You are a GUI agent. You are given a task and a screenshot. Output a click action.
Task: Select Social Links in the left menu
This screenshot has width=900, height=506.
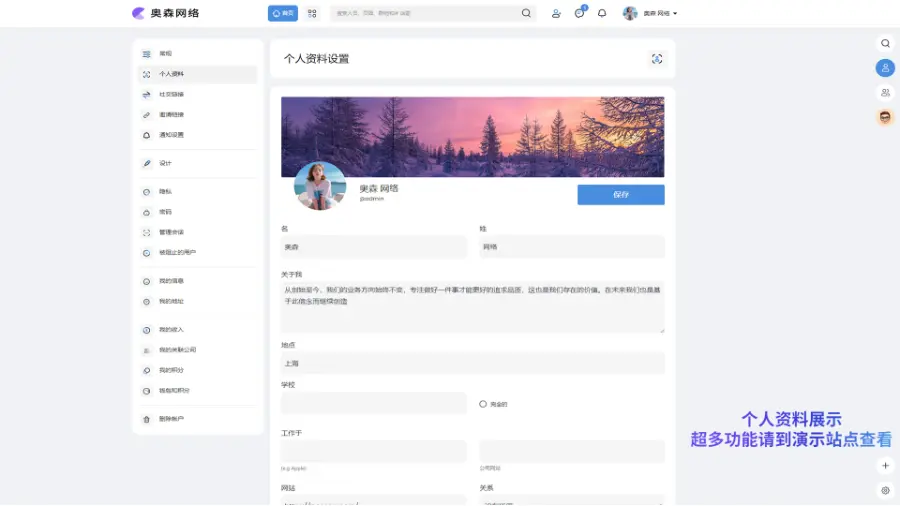[171, 94]
